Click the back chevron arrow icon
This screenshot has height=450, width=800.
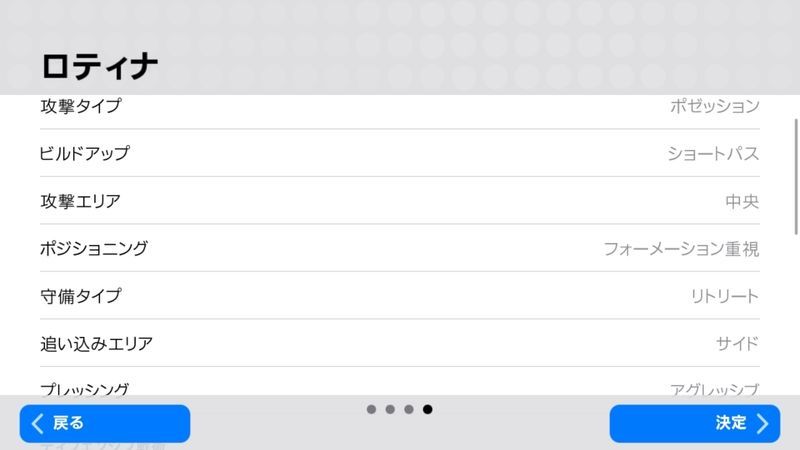point(37,423)
